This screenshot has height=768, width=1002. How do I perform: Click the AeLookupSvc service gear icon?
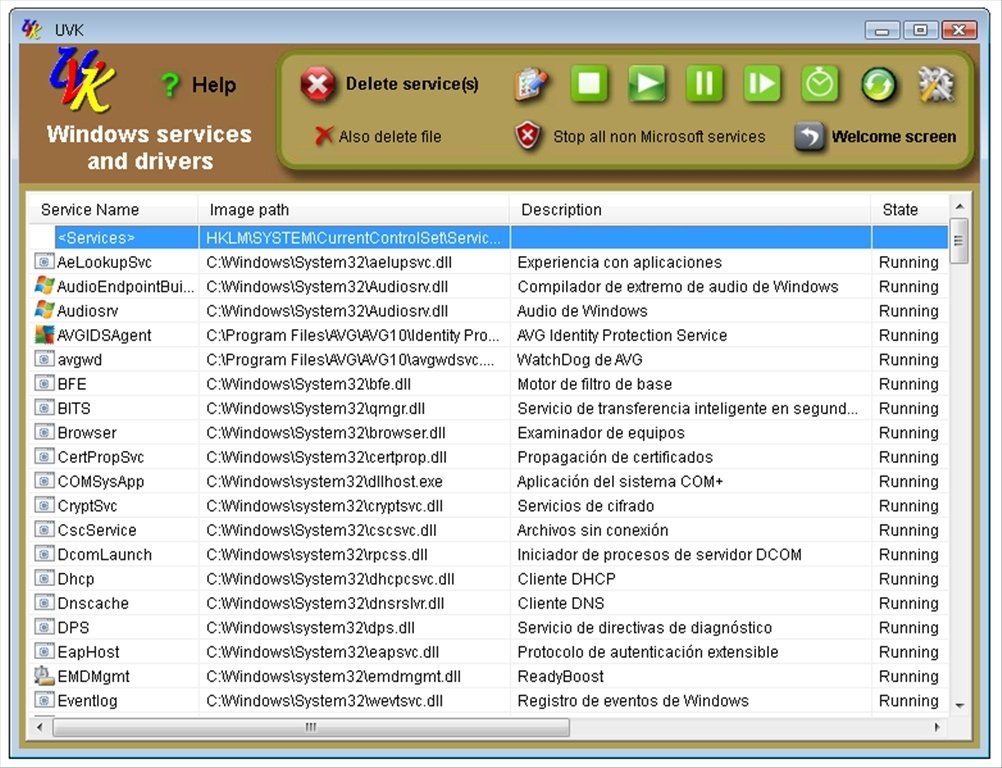coord(43,261)
